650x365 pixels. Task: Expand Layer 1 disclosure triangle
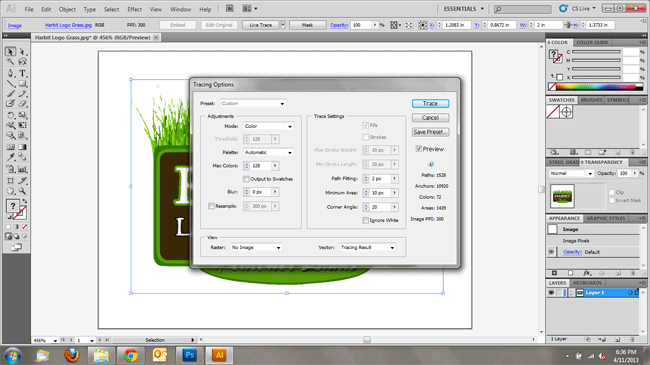pyautogui.click(x=571, y=292)
